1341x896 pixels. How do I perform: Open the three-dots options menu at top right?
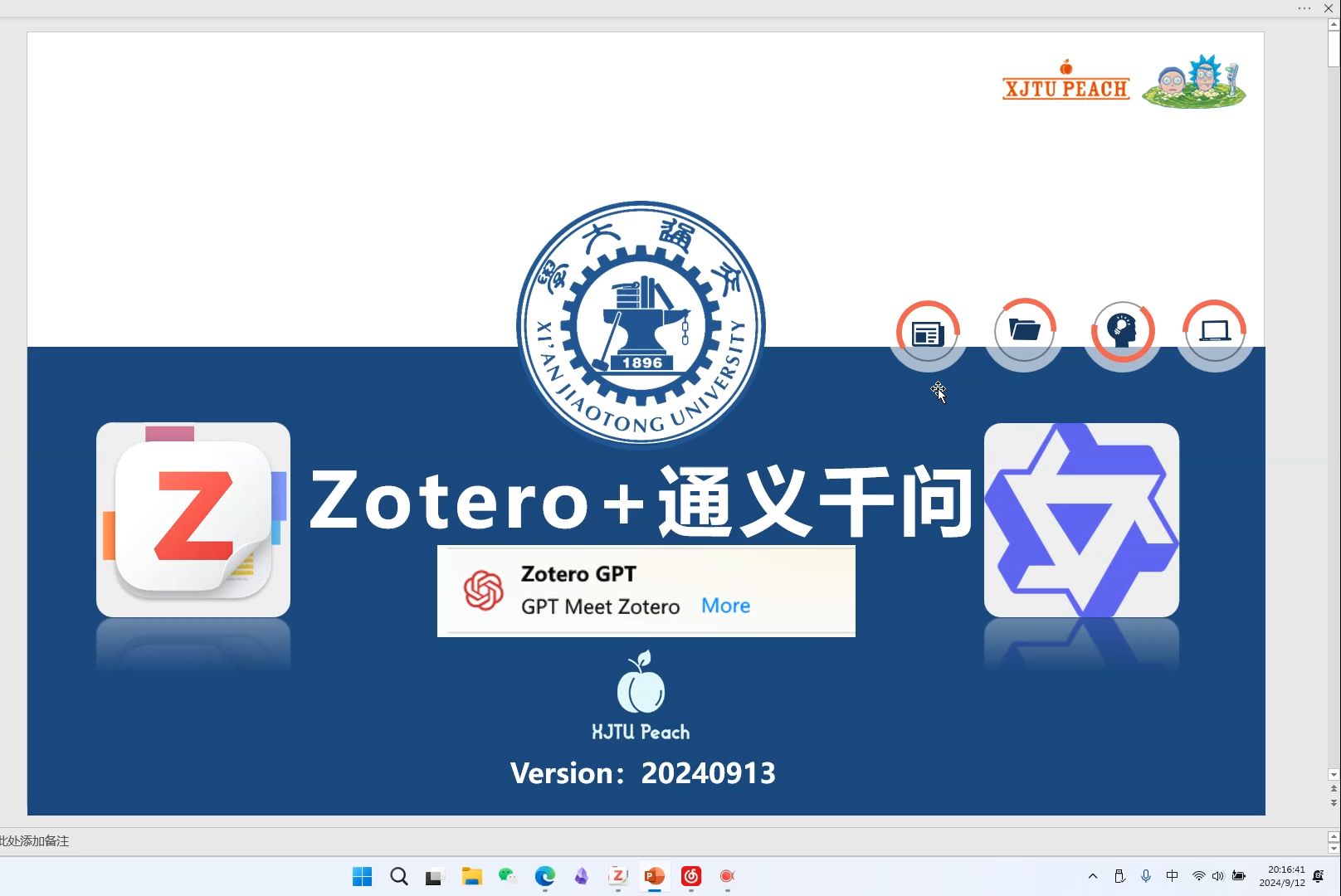(x=1304, y=8)
